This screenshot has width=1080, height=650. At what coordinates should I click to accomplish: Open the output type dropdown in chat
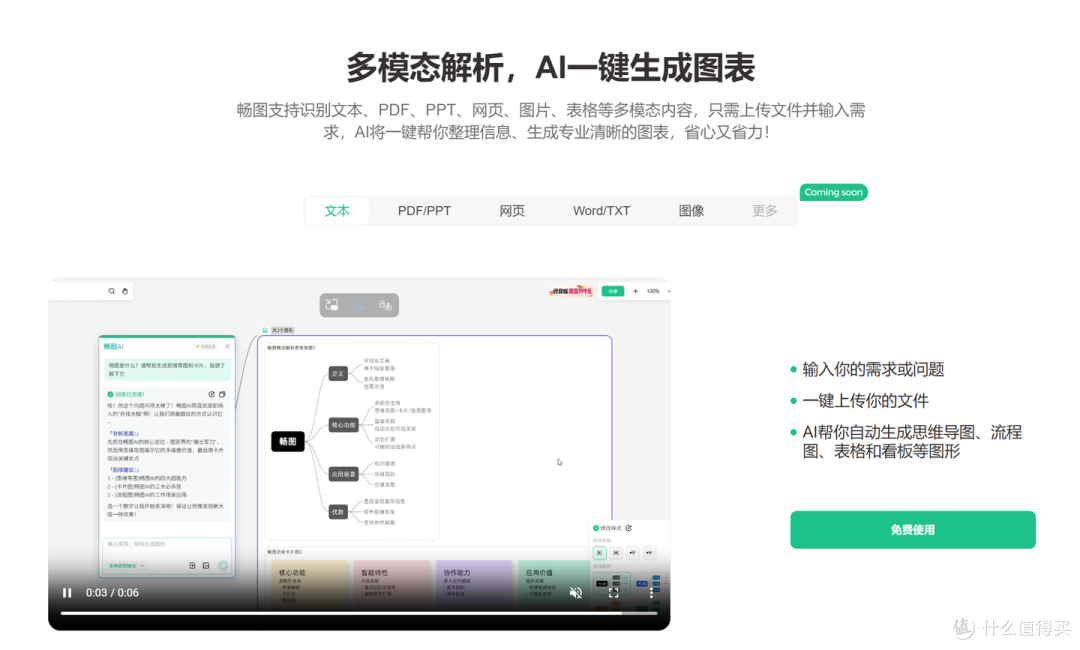pos(126,565)
